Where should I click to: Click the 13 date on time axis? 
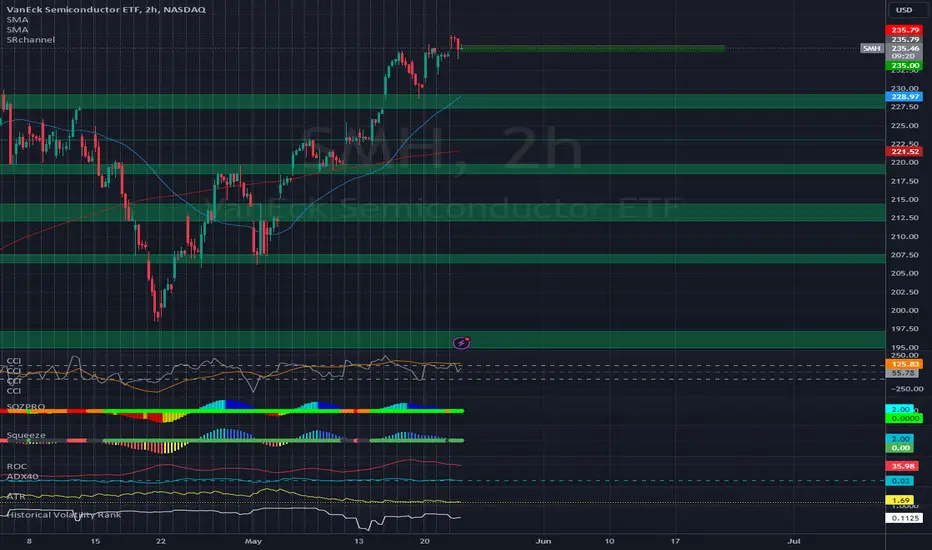click(x=358, y=541)
